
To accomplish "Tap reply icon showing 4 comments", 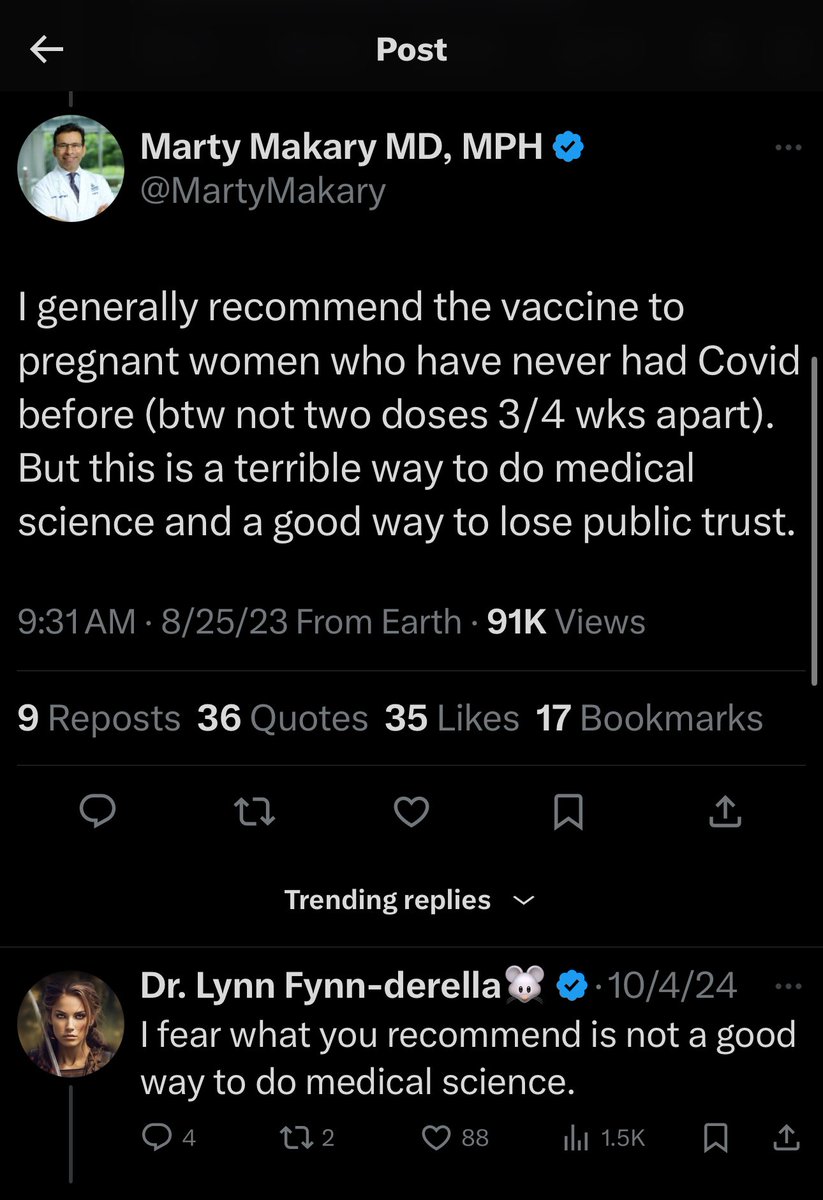I will (x=157, y=1137).
